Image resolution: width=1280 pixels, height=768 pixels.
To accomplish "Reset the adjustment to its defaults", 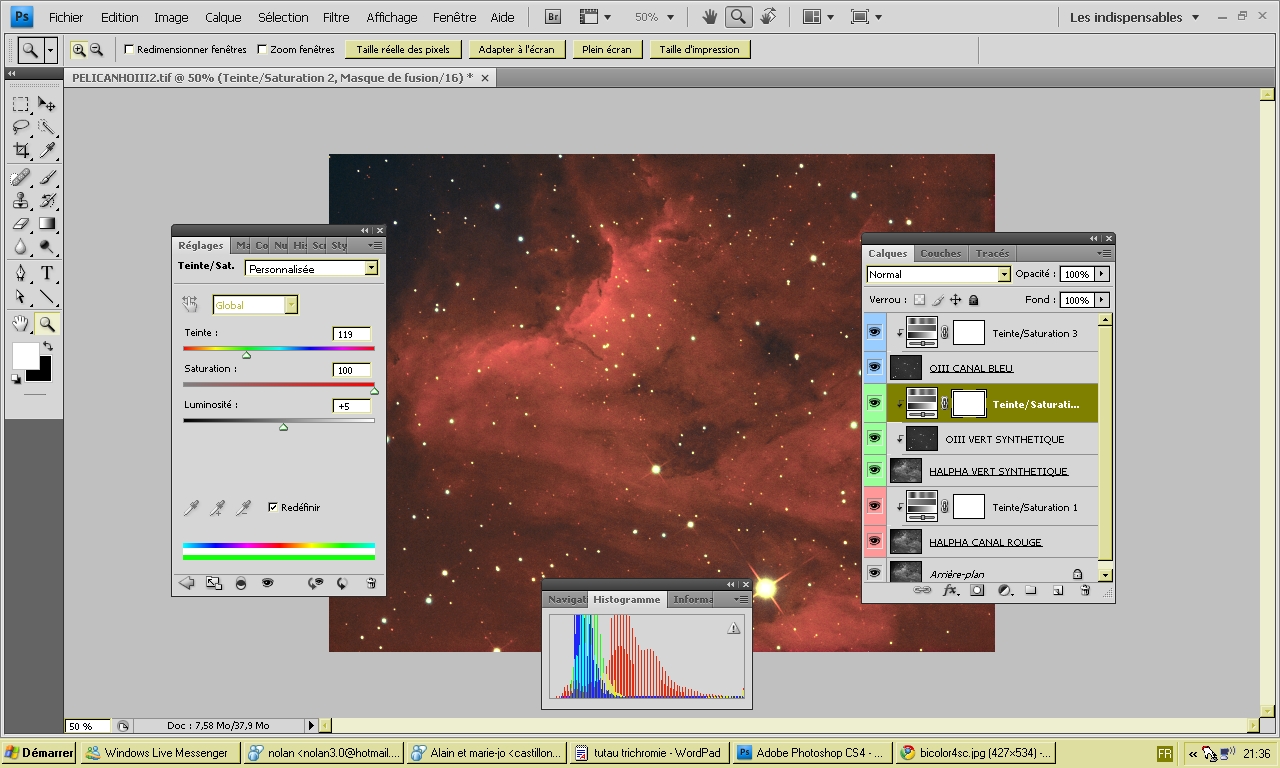I will (342, 583).
